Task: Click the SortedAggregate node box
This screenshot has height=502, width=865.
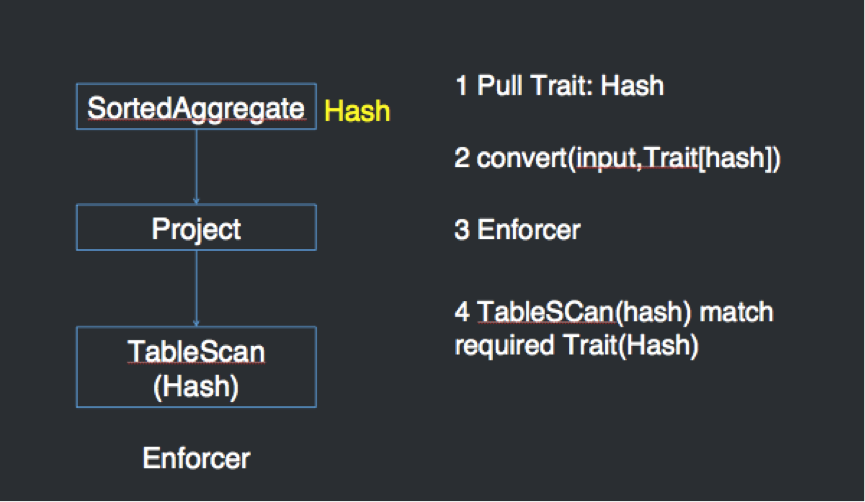Action: [x=196, y=108]
